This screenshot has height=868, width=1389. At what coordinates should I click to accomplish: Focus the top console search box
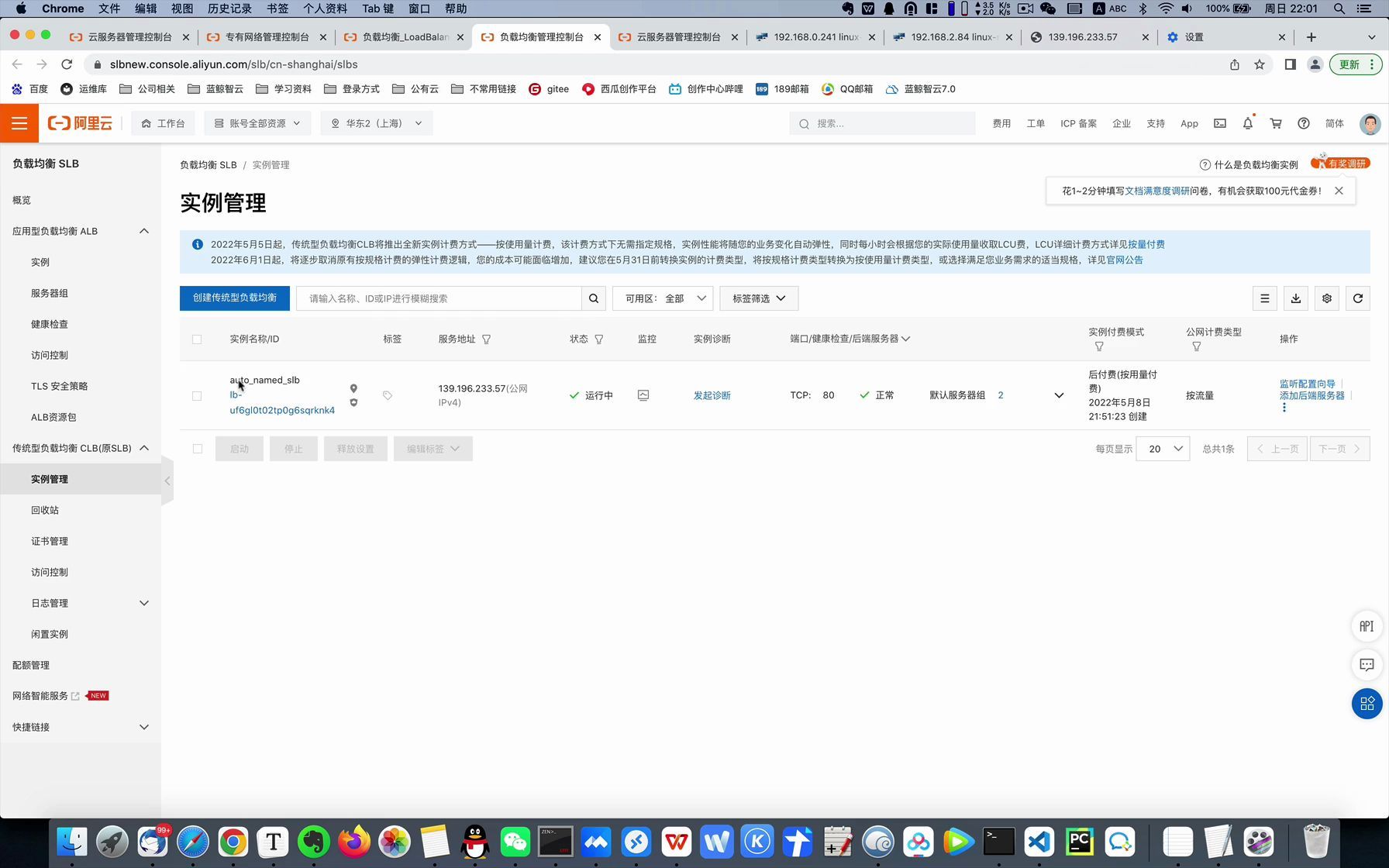(x=882, y=123)
